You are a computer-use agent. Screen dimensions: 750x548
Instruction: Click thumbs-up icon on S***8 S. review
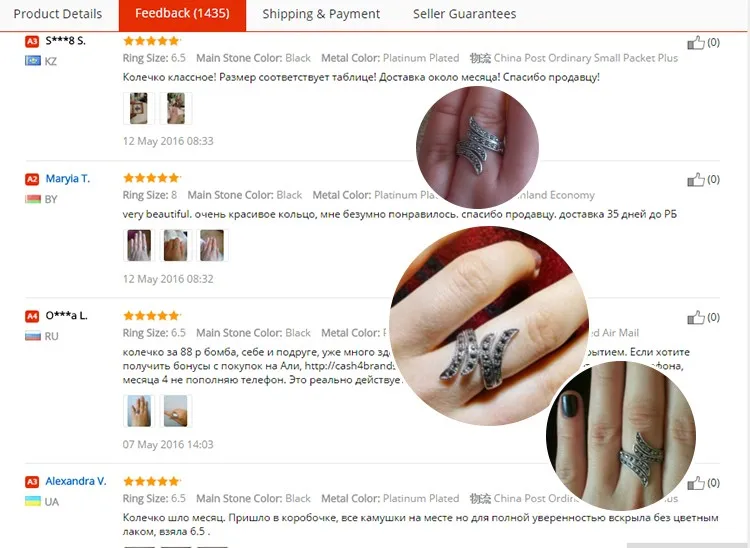point(696,43)
